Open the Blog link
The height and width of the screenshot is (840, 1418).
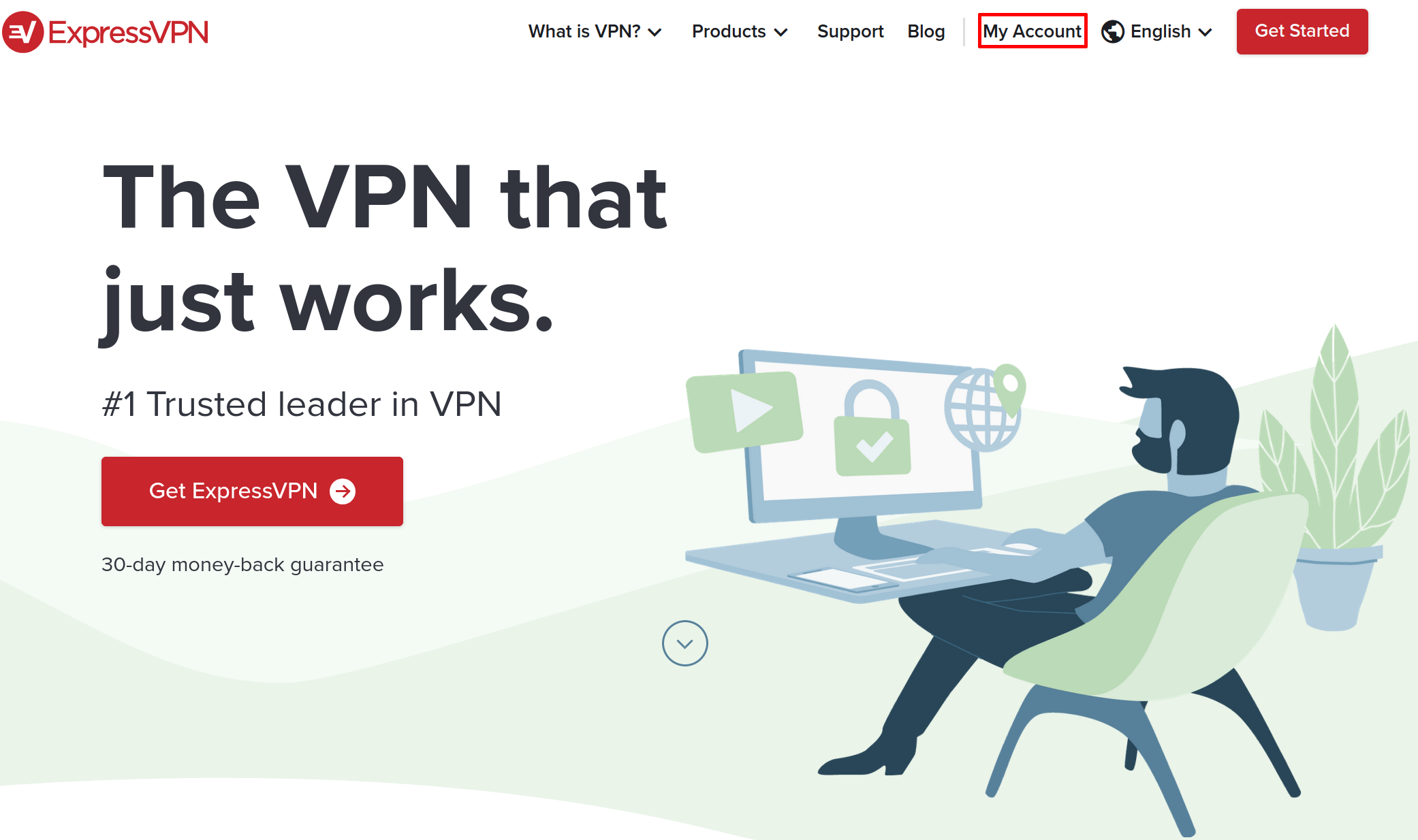tap(926, 31)
